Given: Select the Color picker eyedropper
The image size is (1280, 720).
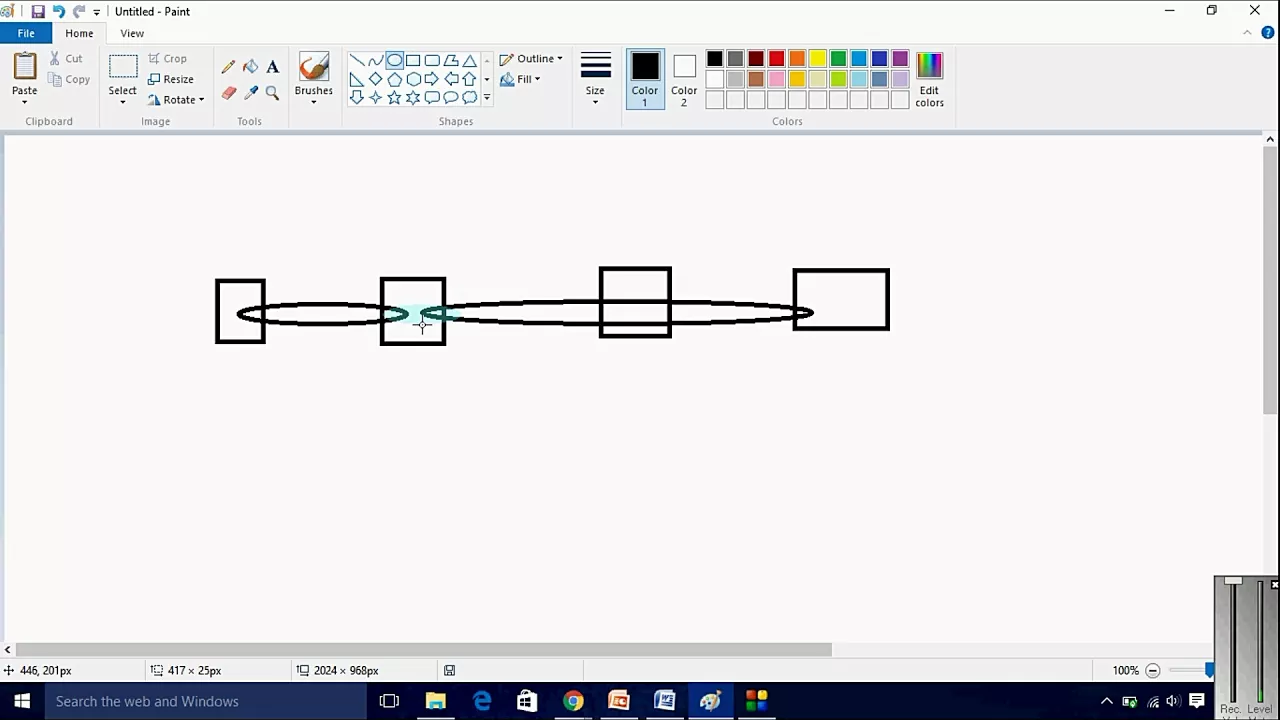Looking at the screenshot, I should pyautogui.click(x=250, y=93).
